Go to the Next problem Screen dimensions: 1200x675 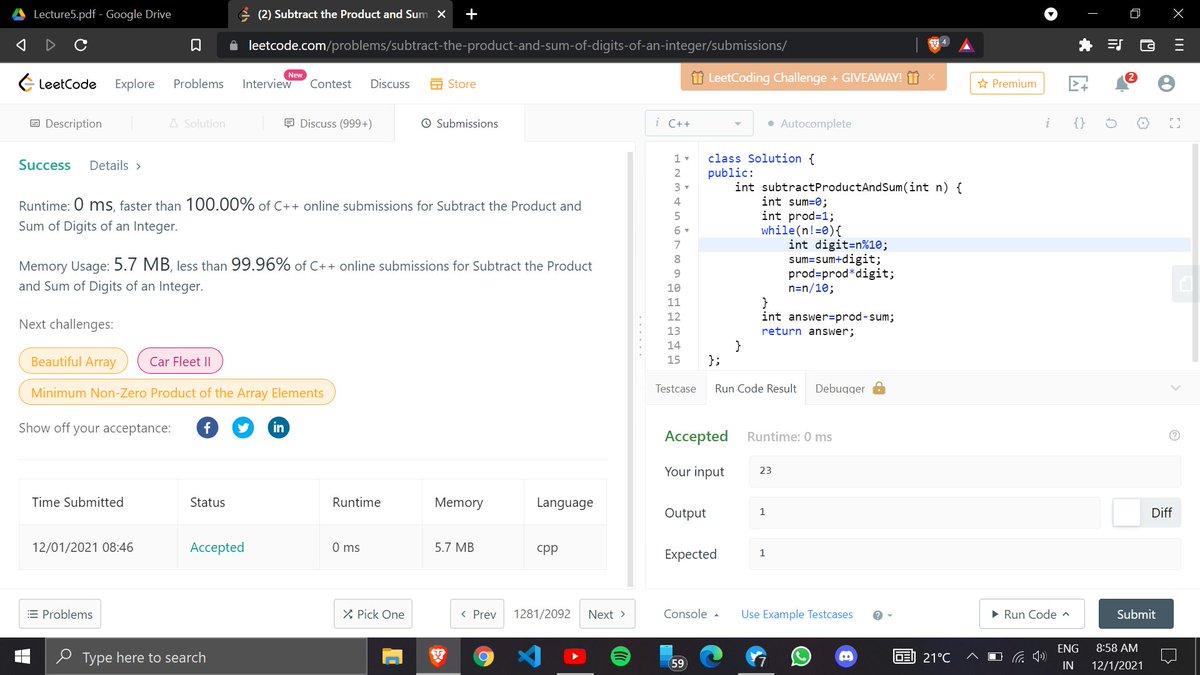point(608,614)
